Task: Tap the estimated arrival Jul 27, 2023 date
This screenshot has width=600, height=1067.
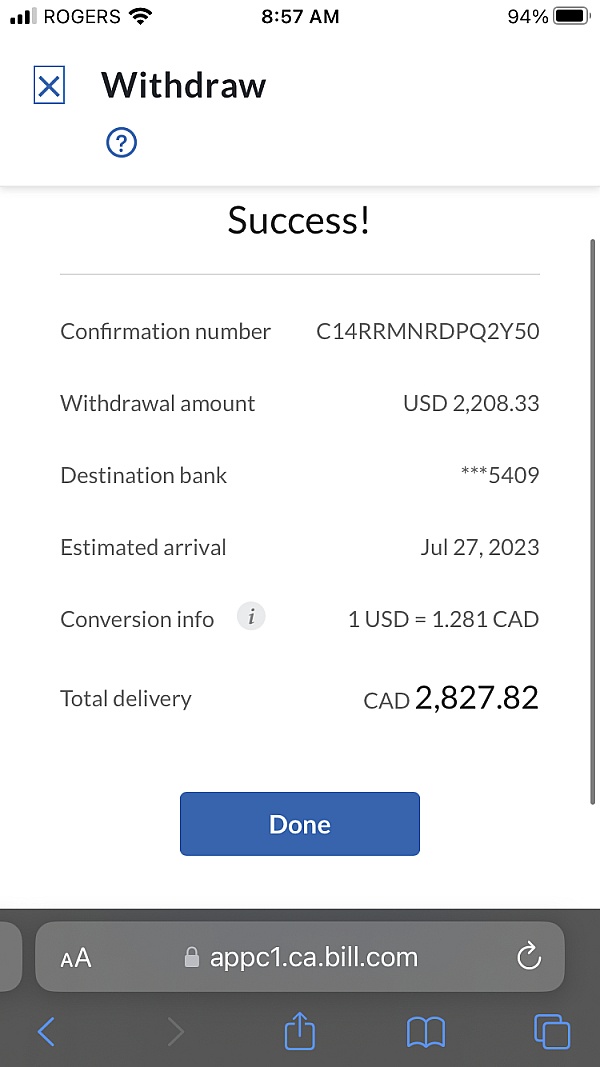Action: pyautogui.click(x=479, y=547)
